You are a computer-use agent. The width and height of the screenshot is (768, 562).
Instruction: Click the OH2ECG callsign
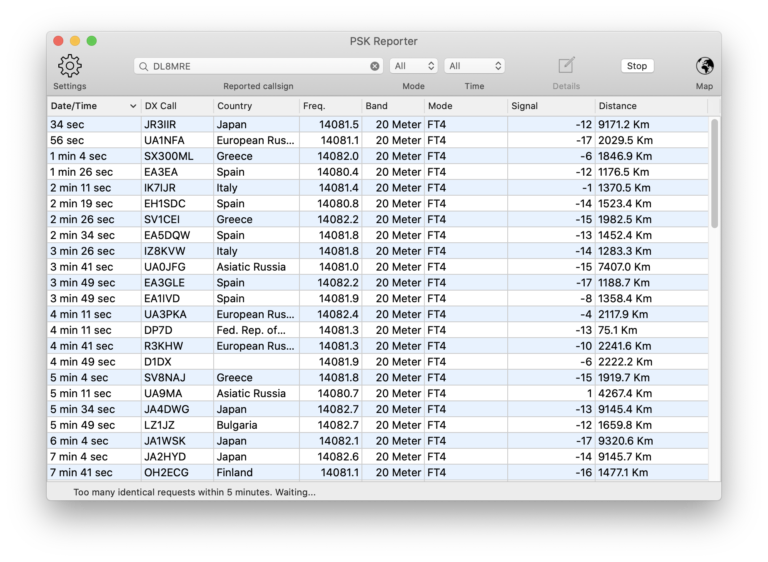(166, 473)
